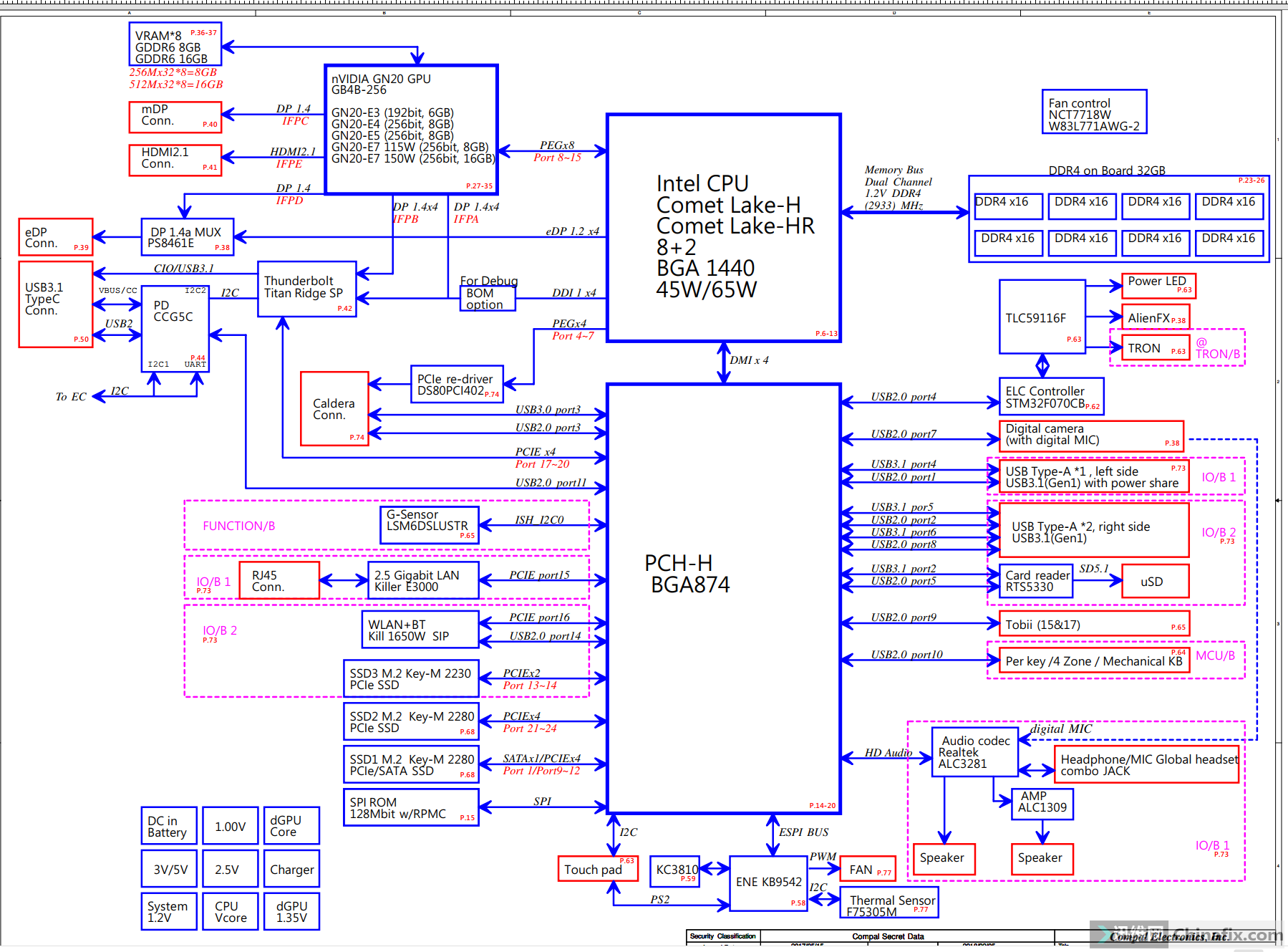The image size is (1288, 952).
Task: Select Thermal Sensor F75305M block
Action: click(889, 903)
